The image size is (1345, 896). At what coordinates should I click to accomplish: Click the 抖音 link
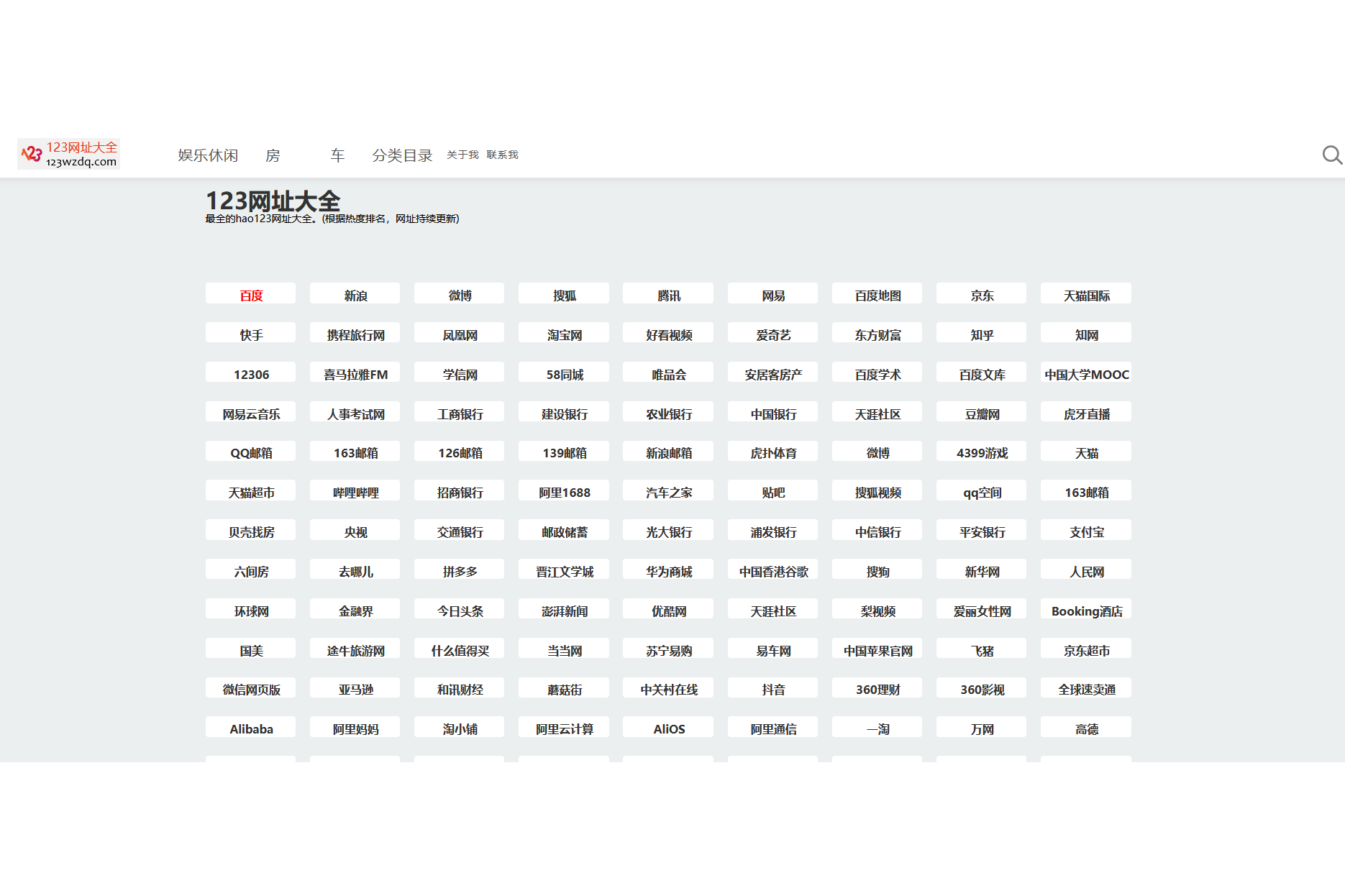pos(773,689)
